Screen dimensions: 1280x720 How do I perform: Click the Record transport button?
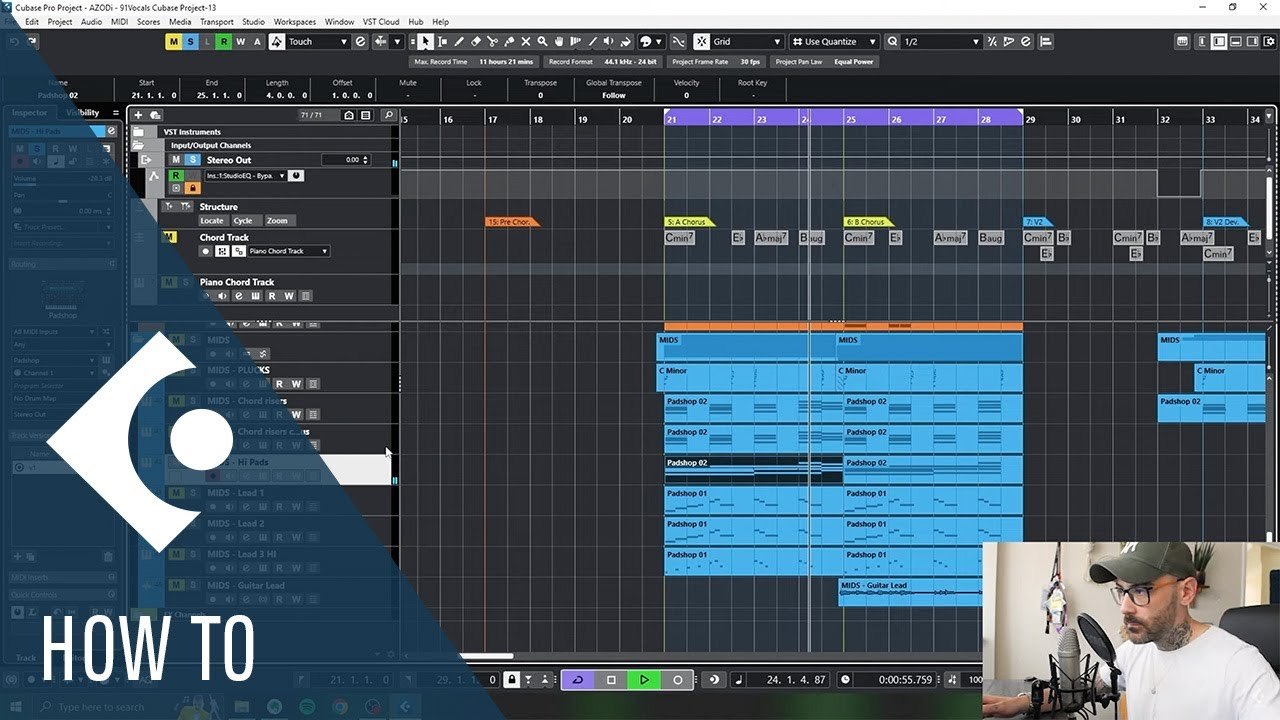click(x=677, y=680)
